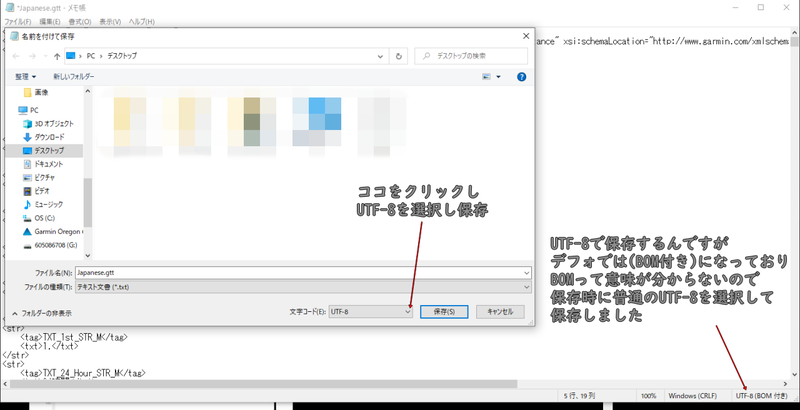Viewport: 800px width, 410px height.
Task: Open ミュージック folder
Action: click(x=43, y=204)
